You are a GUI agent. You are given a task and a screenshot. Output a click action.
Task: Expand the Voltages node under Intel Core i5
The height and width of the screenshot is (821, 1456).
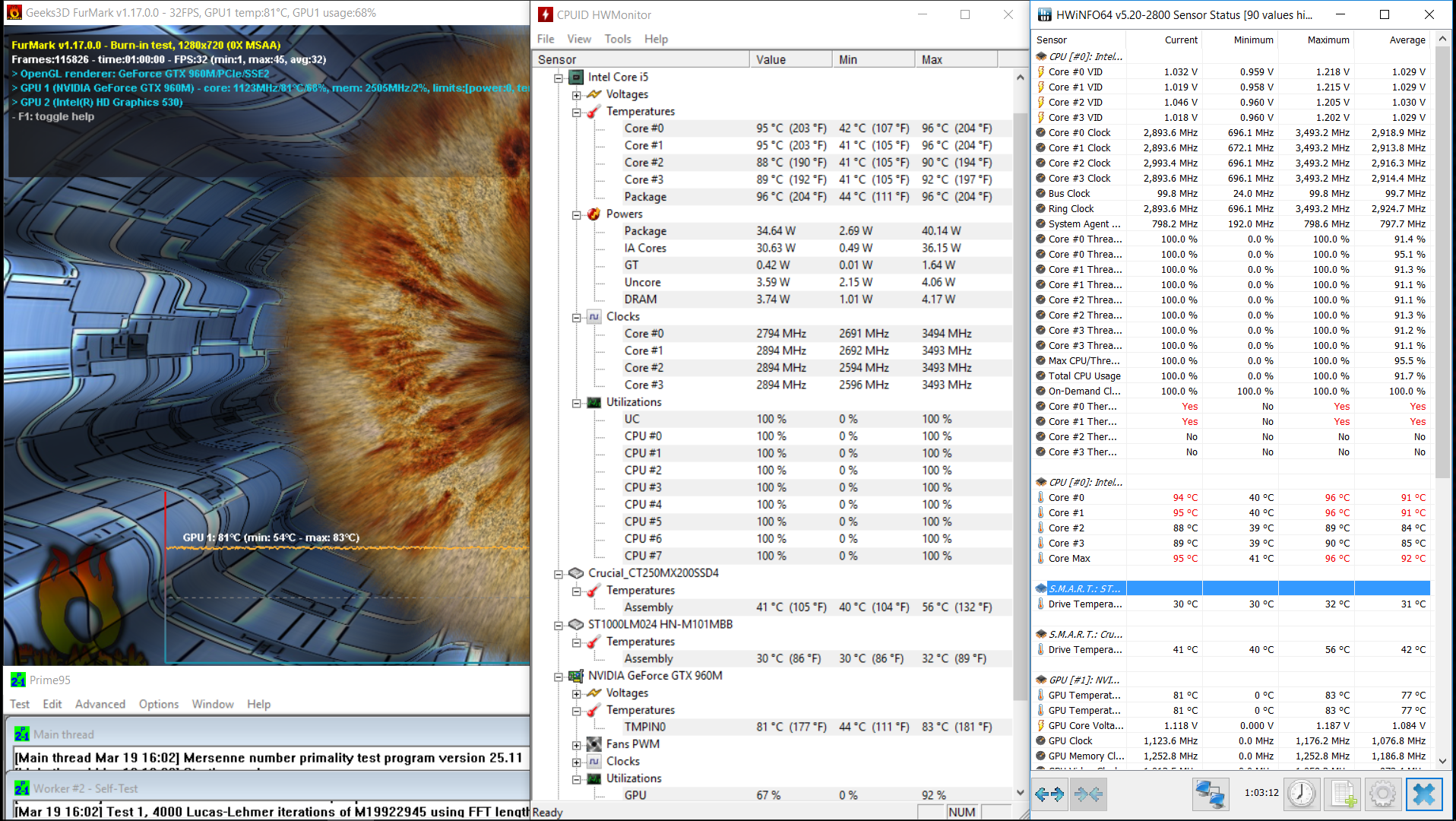(577, 95)
